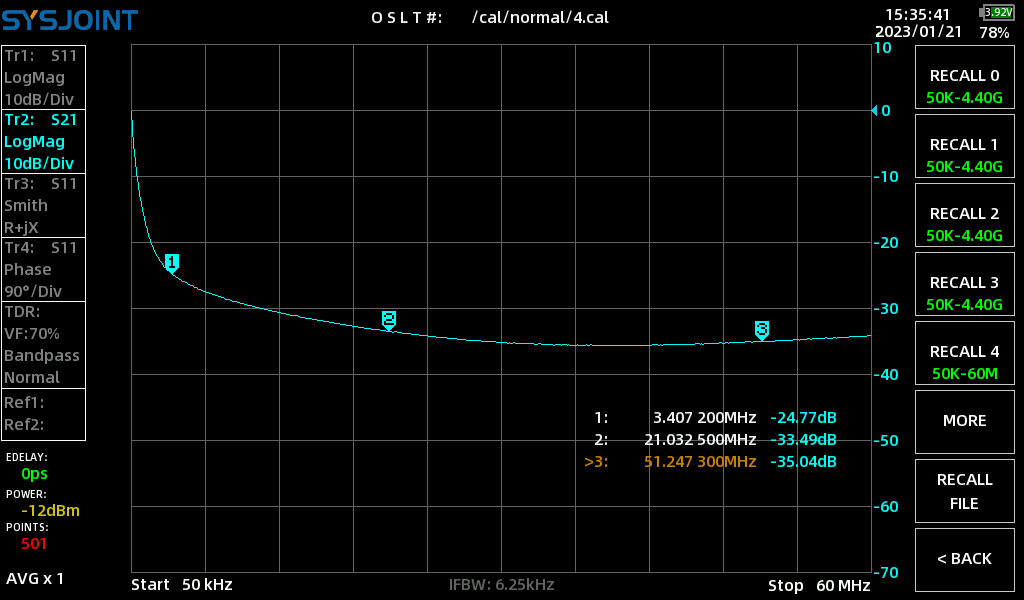Enable the Tr3 S11 Smith trace

[43, 206]
